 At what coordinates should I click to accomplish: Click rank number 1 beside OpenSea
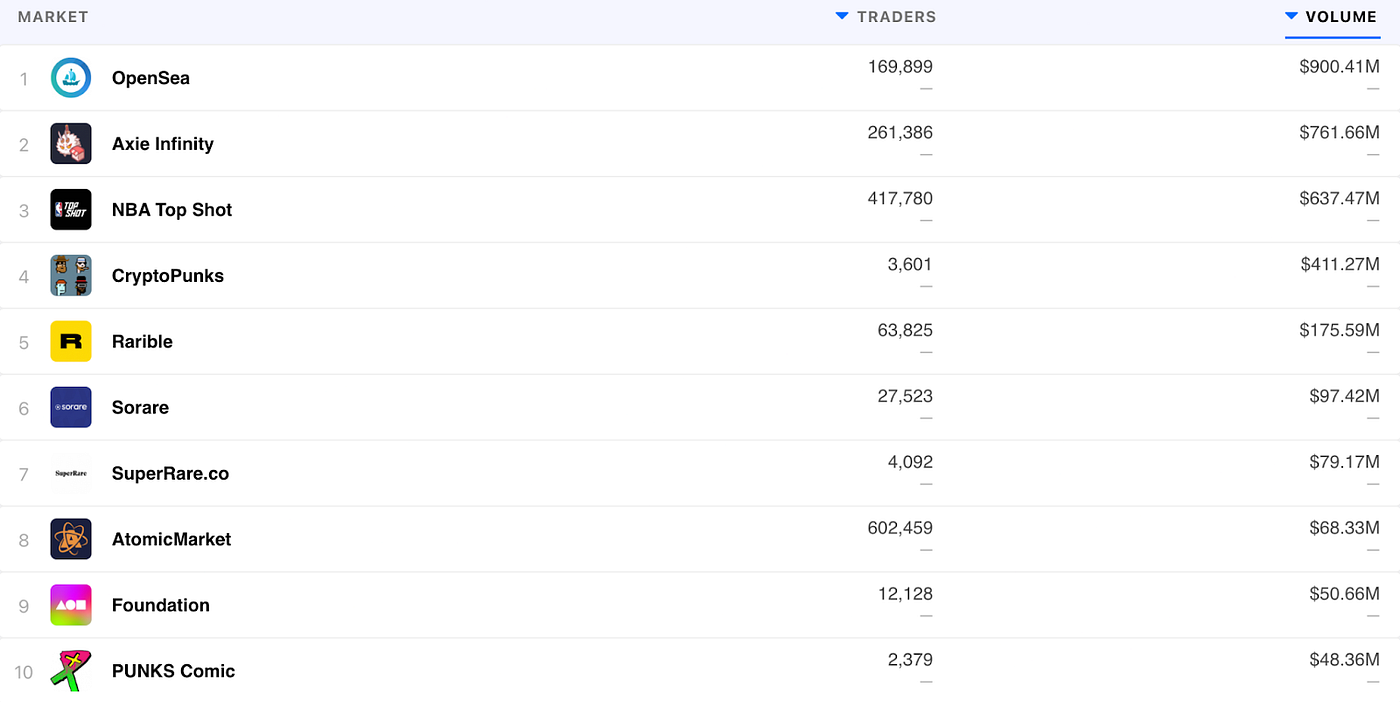pyautogui.click(x=24, y=78)
